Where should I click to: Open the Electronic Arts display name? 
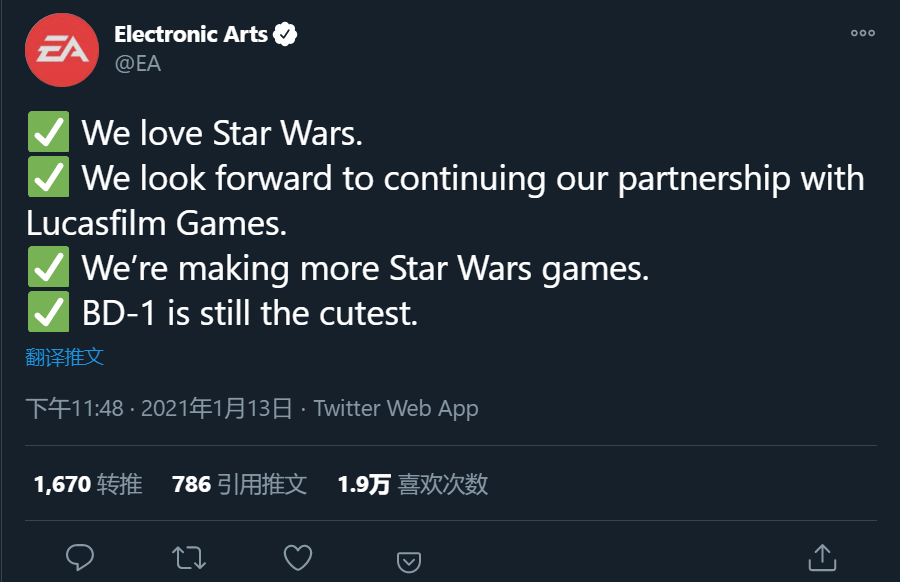click(x=191, y=35)
